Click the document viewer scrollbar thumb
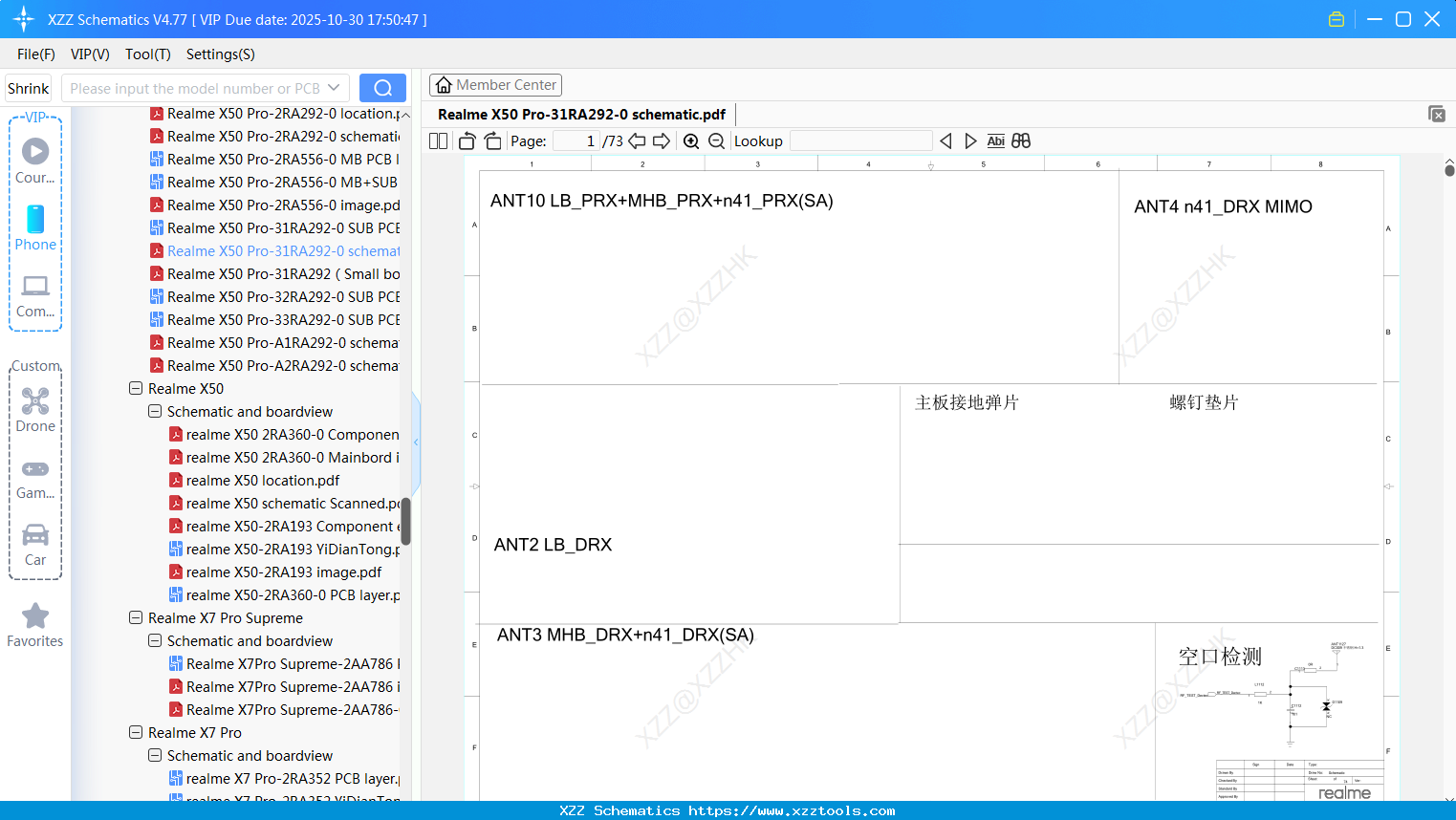Viewport: 1456px width, 820px height. (1449, 170)
